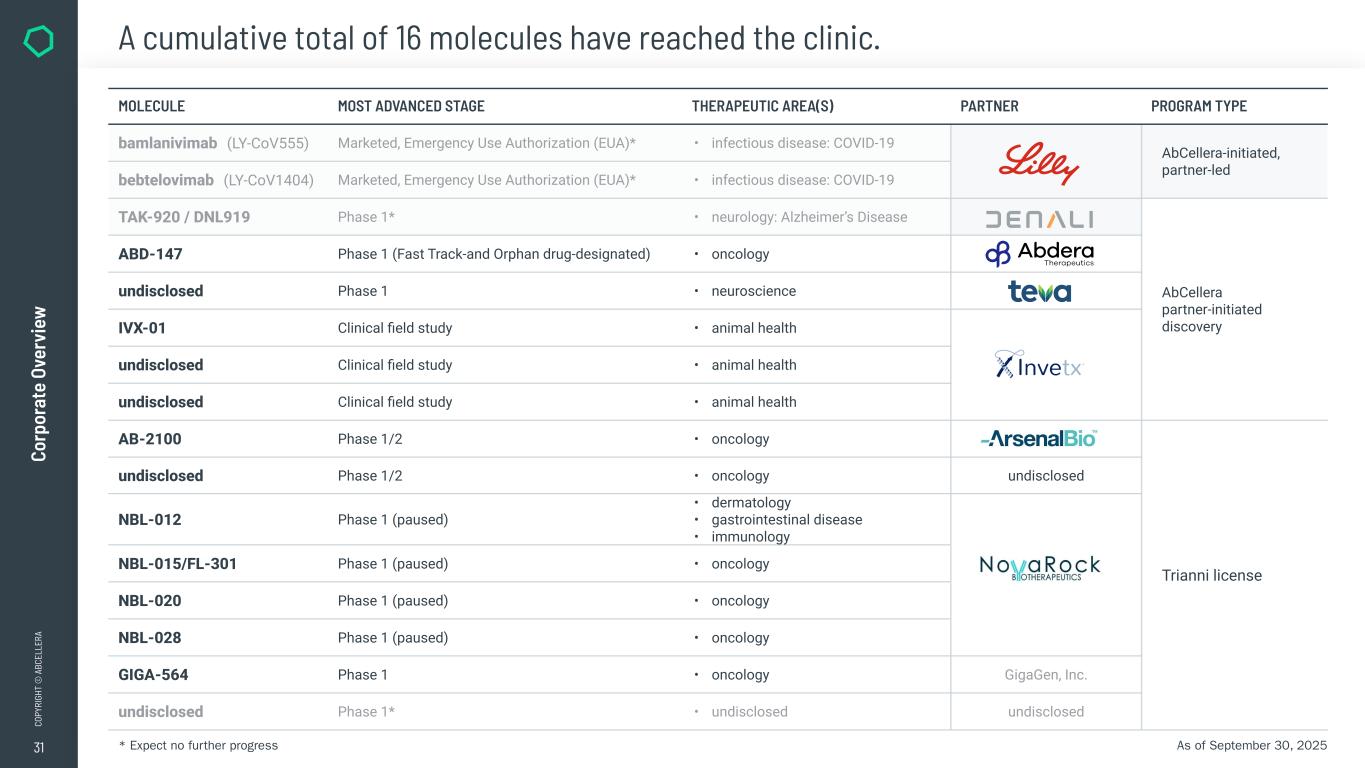Click the AbCellera hexagon logo
The image size is (1365, 768).
point(38,41)
